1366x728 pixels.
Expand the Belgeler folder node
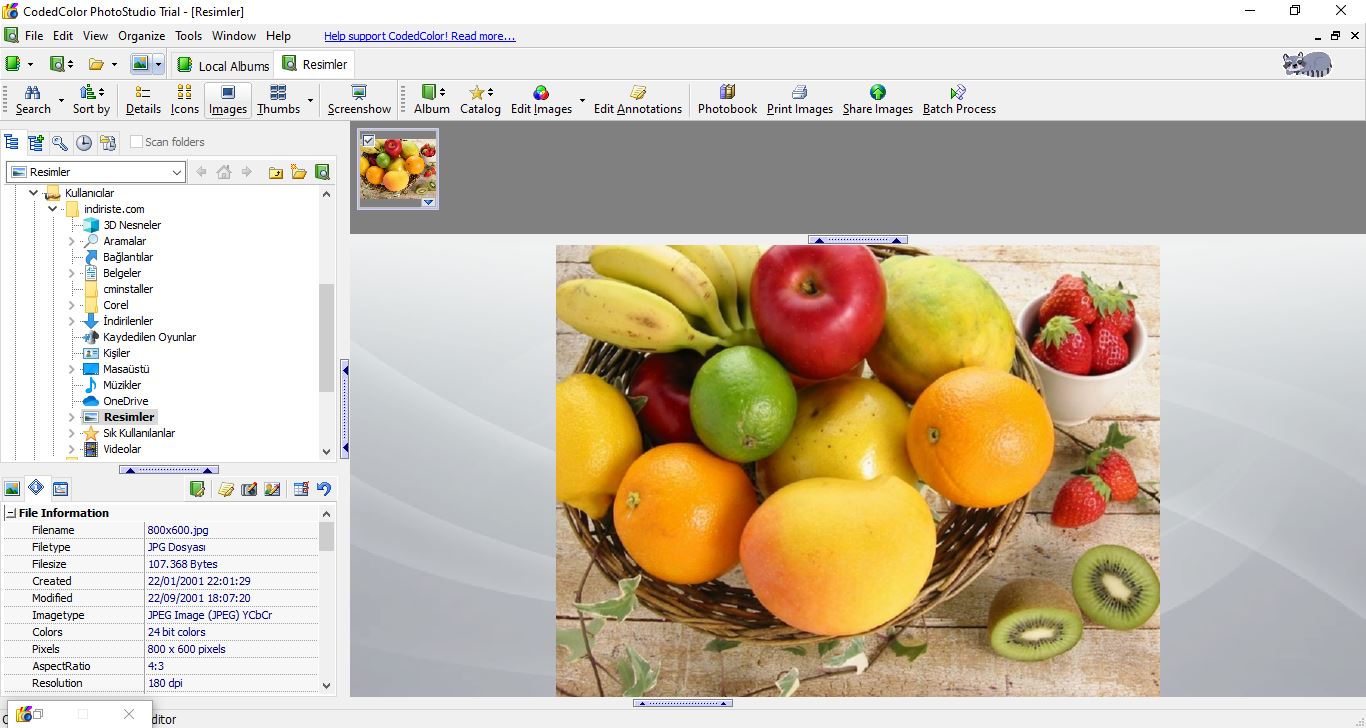(71, 273)
